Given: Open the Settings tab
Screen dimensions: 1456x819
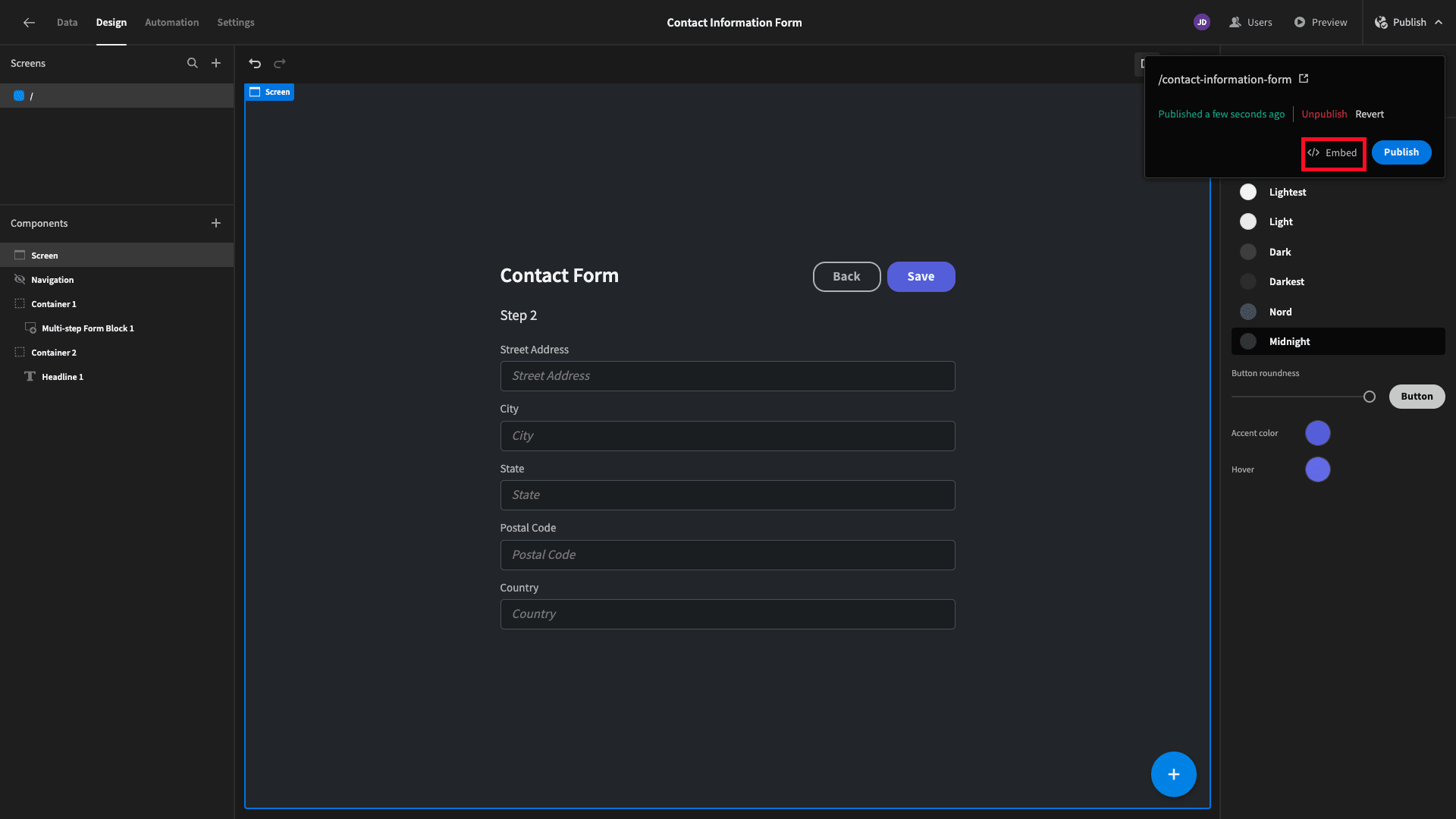Looking at the screenshot, I should [x=236, y=23].
